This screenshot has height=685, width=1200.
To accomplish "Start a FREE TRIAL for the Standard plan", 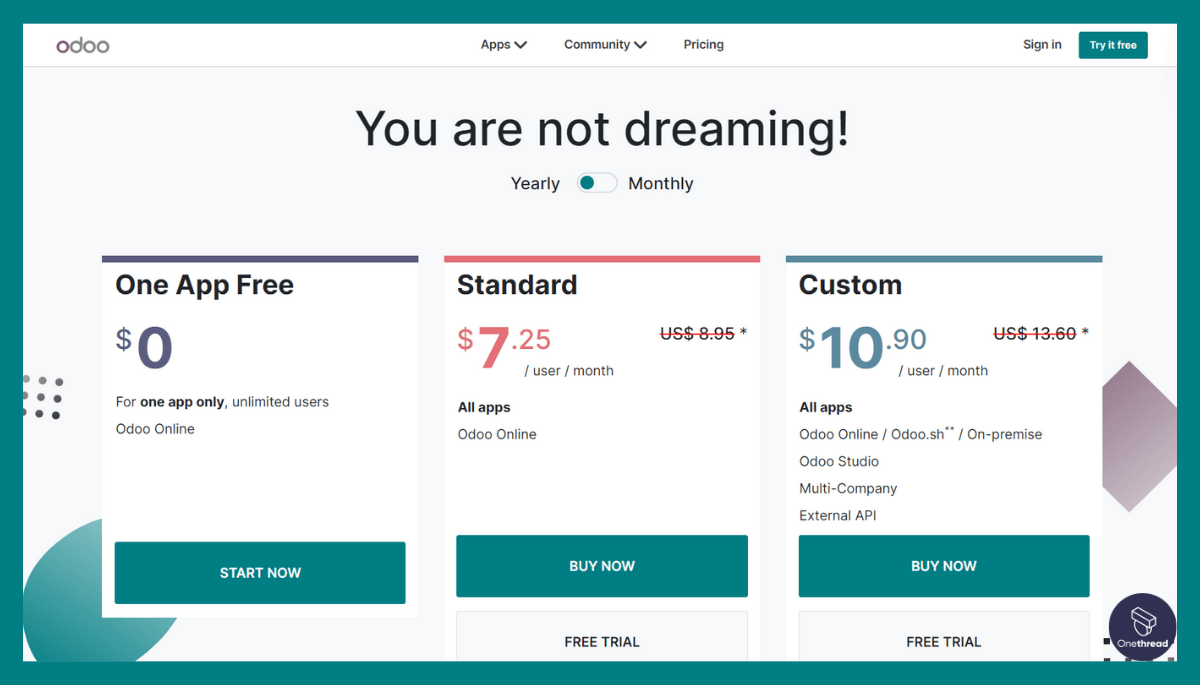I will pyautogui.click(x=601, y=641).
